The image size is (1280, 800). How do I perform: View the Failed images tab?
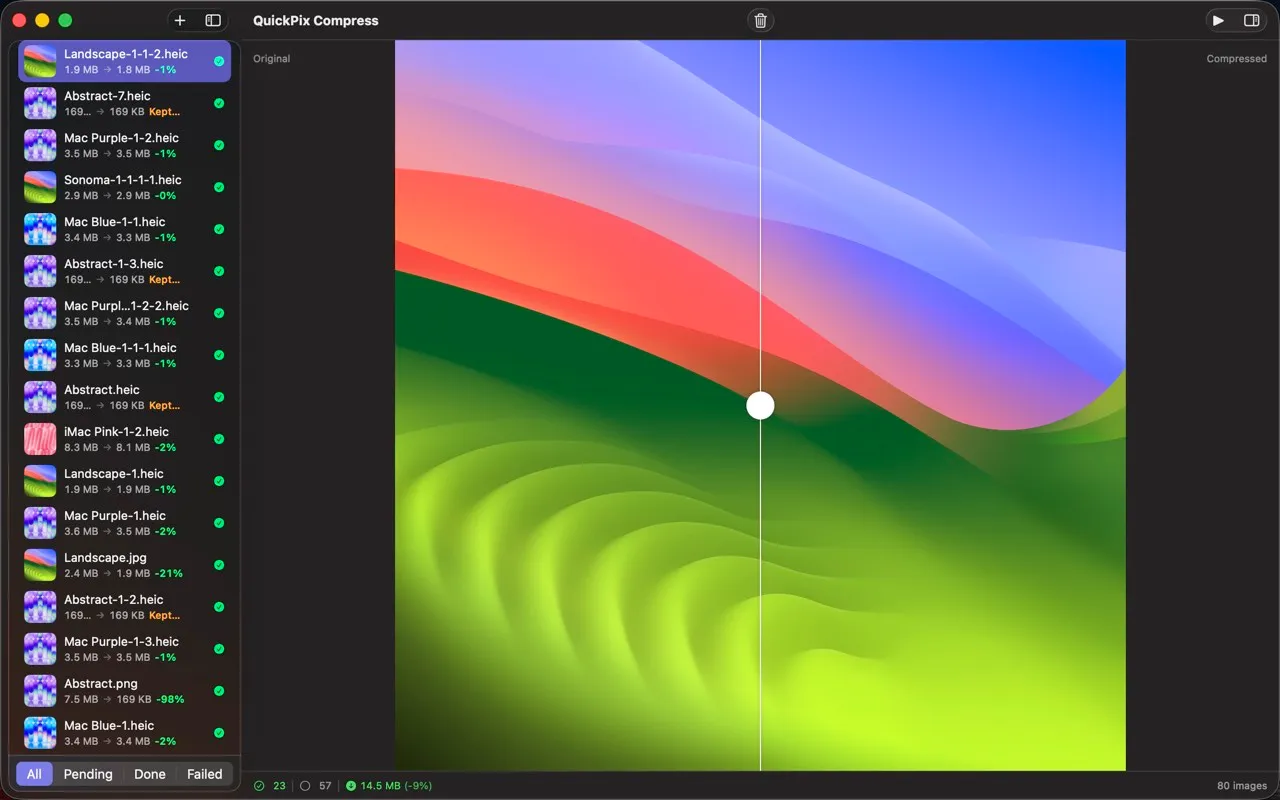point(205,774)
